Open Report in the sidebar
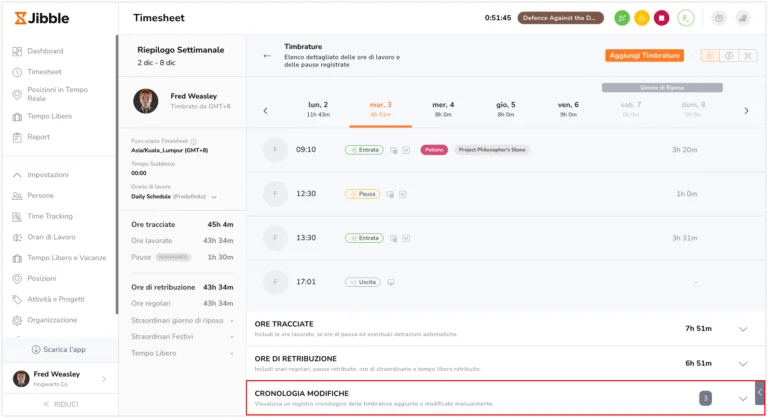The image size is (768, 418). pyautogui.click(x=39, y=137)
